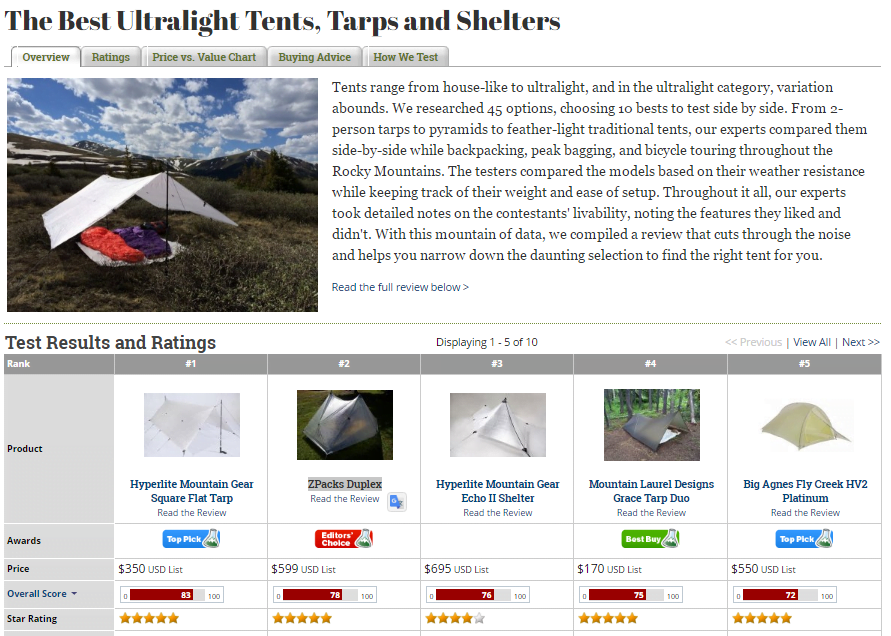Open the Mountain Laurel Designs Grace Tarp Duo link

[x=651, y=491]
